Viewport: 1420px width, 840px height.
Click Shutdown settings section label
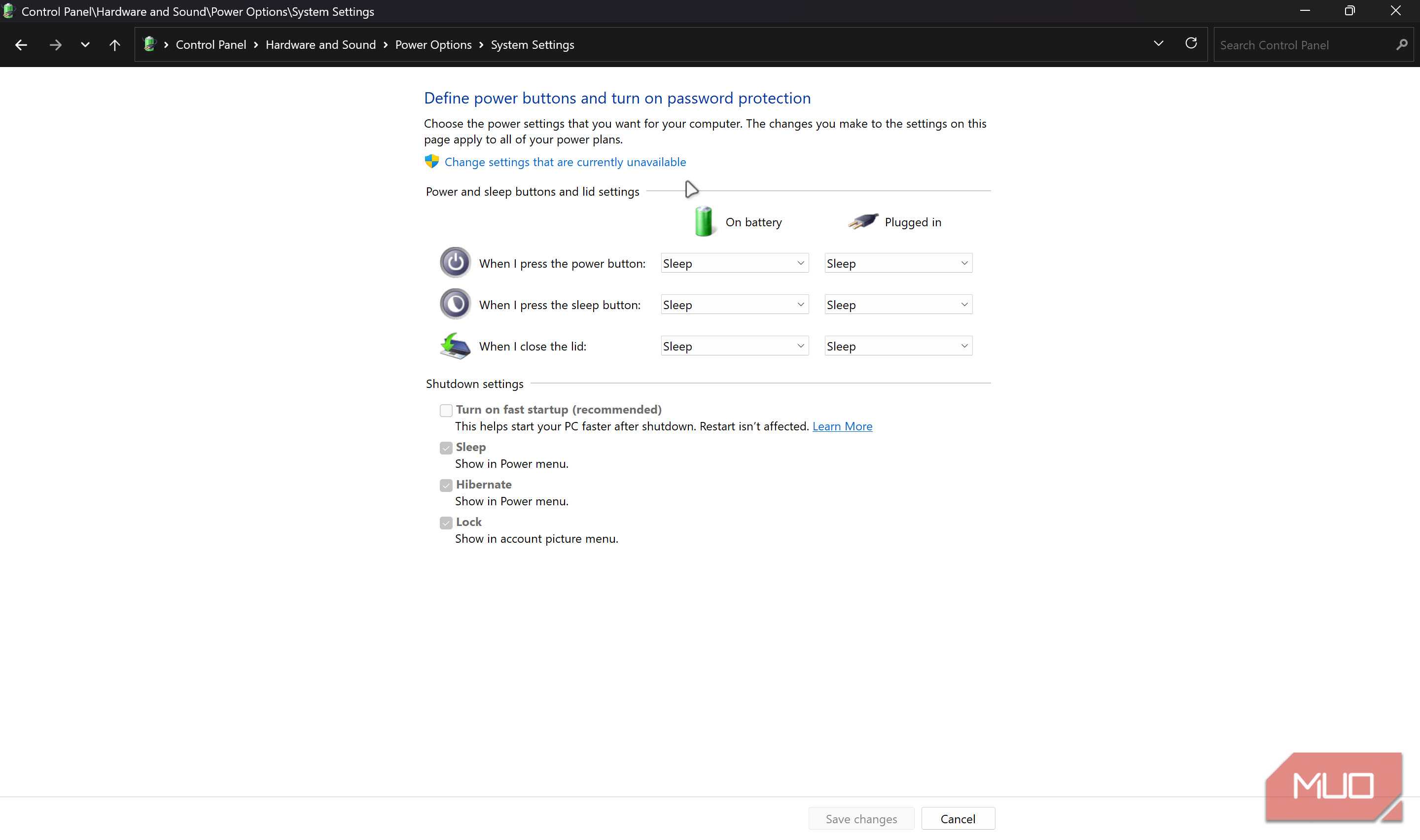click(474, 384)
